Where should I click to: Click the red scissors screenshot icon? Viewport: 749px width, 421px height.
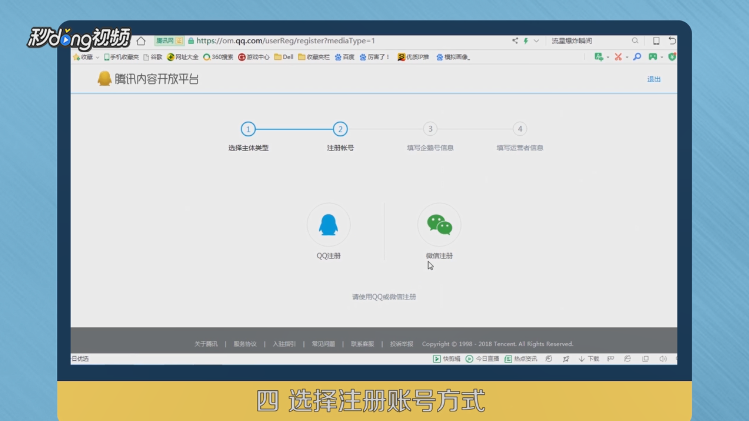(618, 57)
